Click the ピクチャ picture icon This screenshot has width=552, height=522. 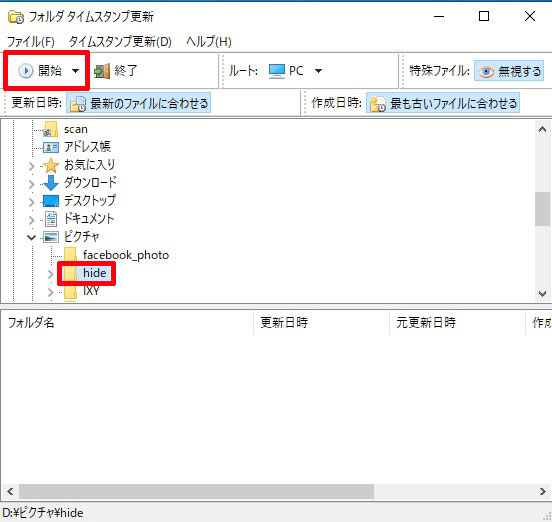(x=51, y=237)
